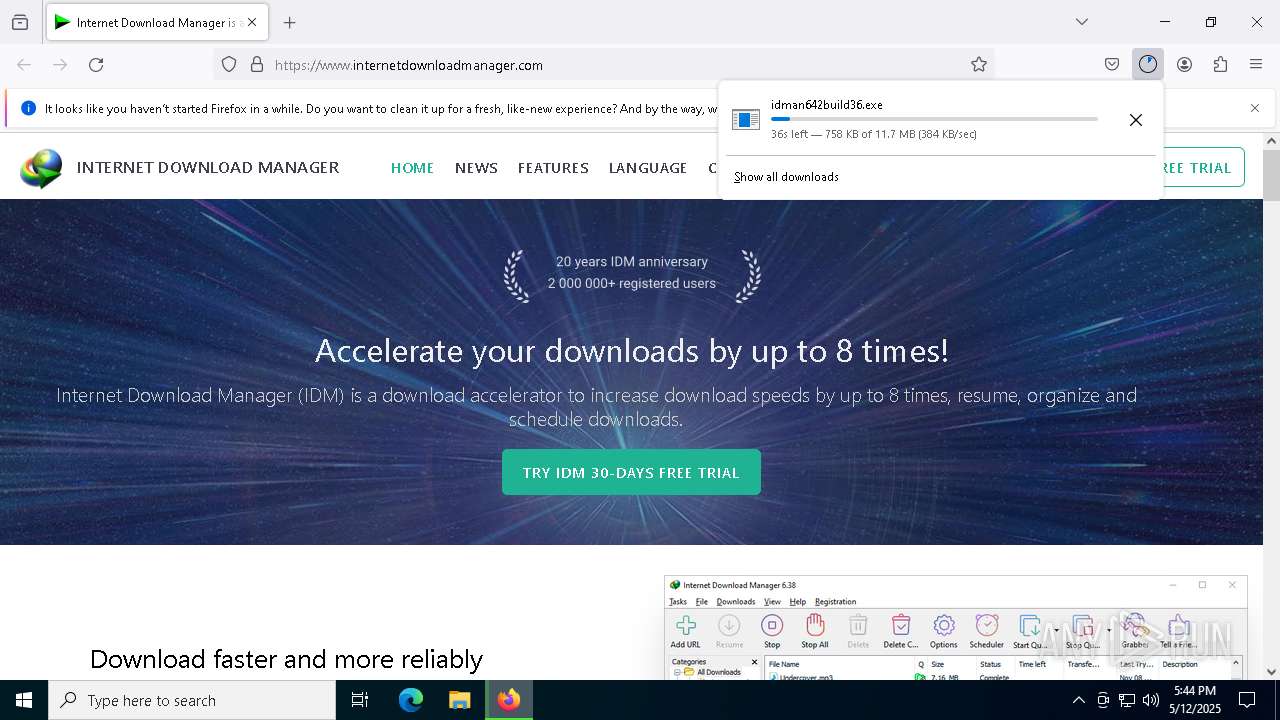
Task: Click Firefox icon on taskbar
Action: pos(509,700)
